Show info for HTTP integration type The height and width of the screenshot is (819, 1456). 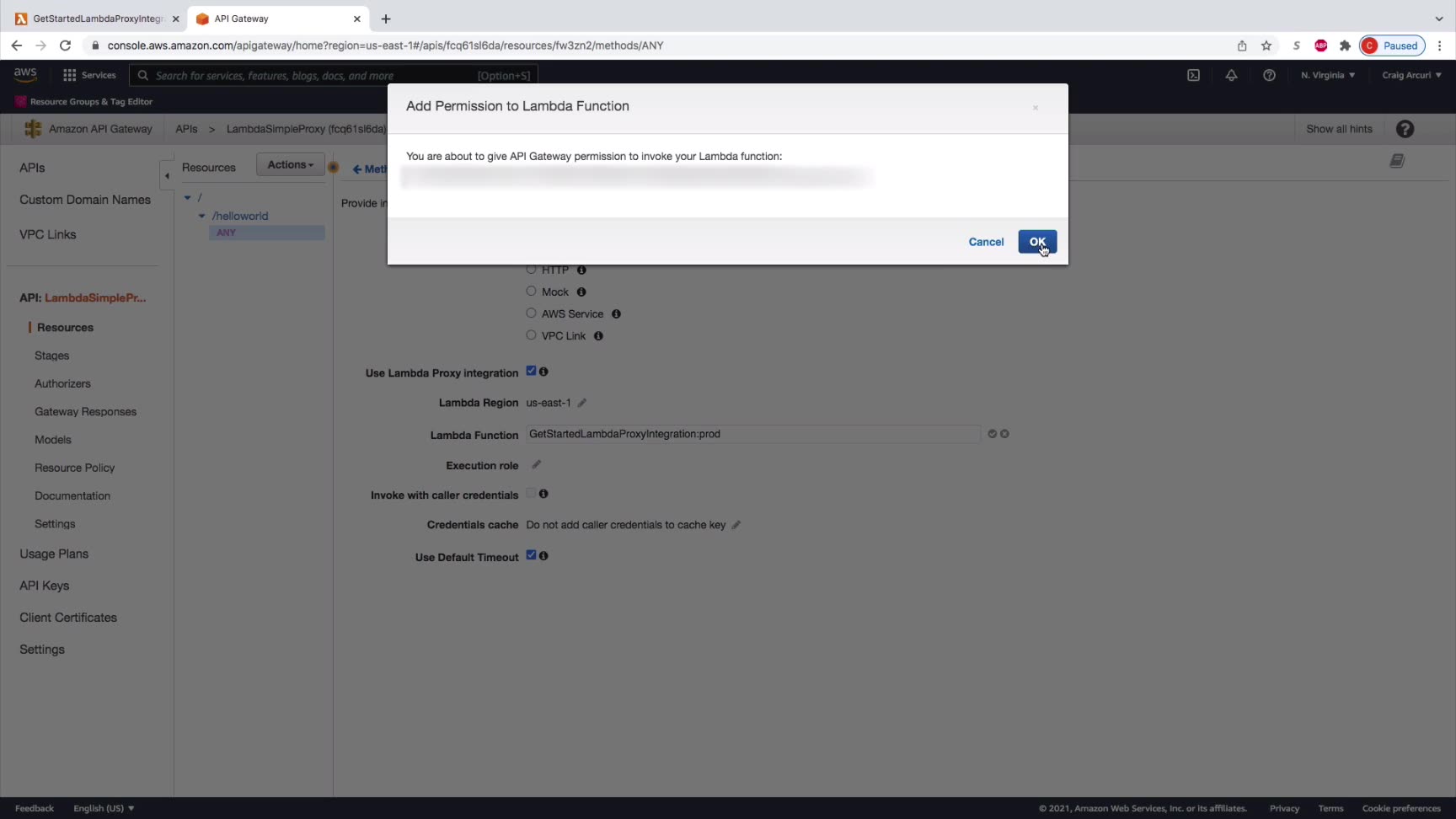(x=581, y=270)
